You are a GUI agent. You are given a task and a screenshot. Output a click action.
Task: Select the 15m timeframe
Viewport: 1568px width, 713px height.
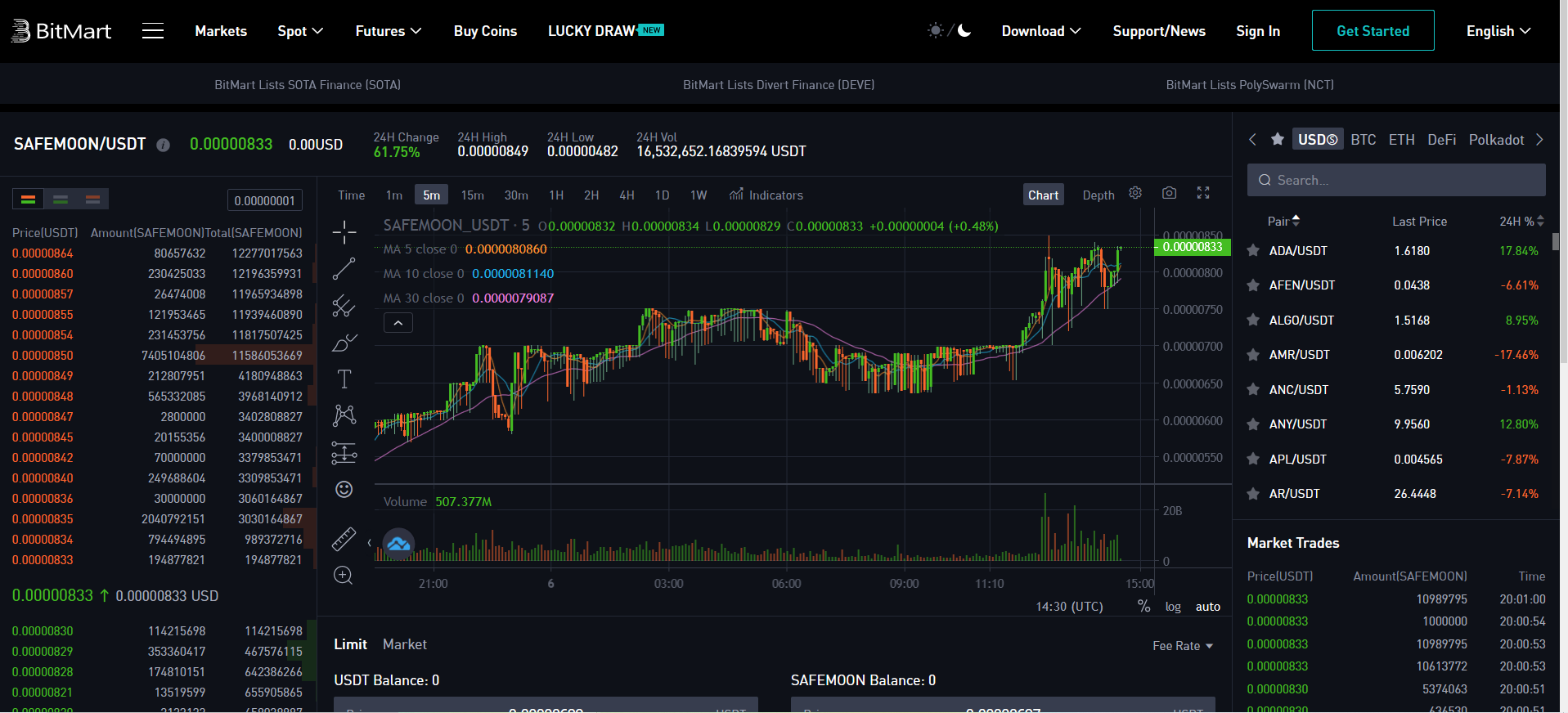472,195
